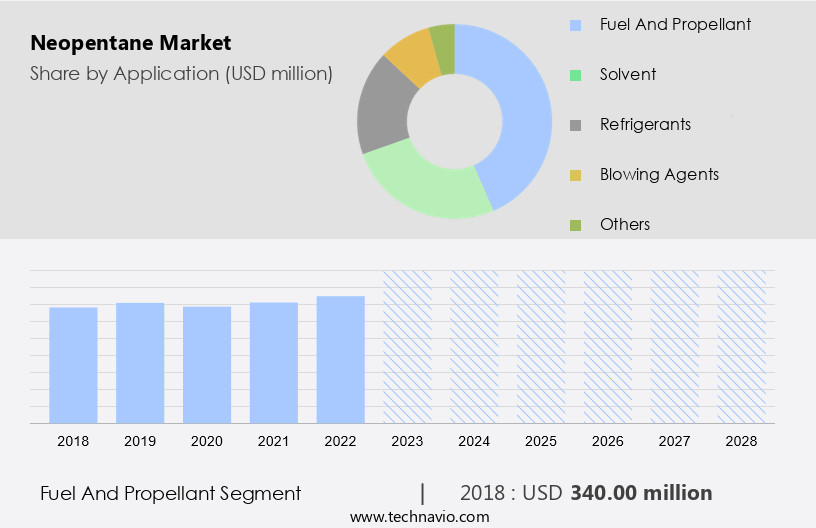Select the solid 2022 bar
Image resolution: width=816 pixels, height=528 pixels.
[x=340, y=359]
